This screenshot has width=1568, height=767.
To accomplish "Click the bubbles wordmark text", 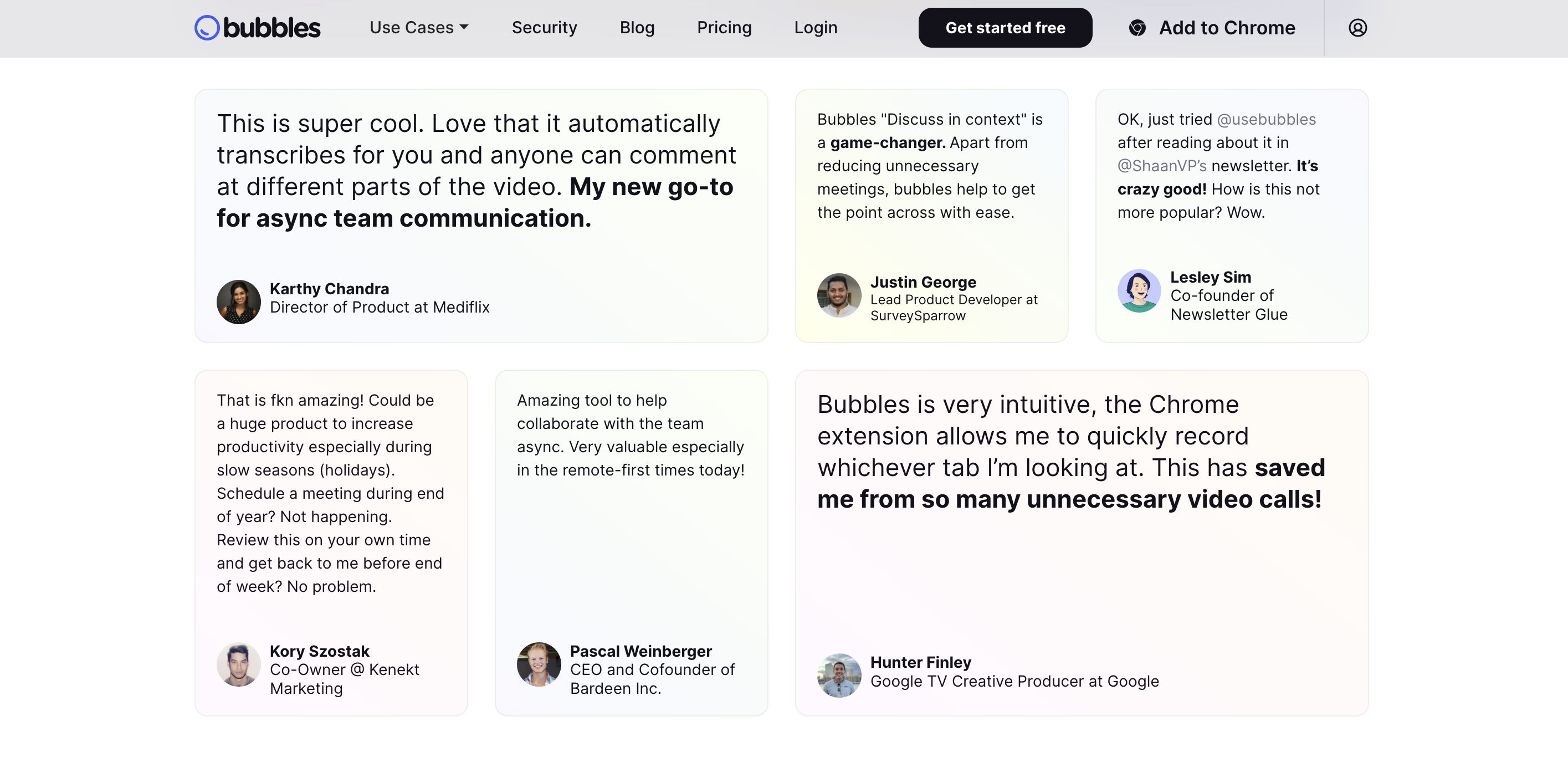I will 271,28.
